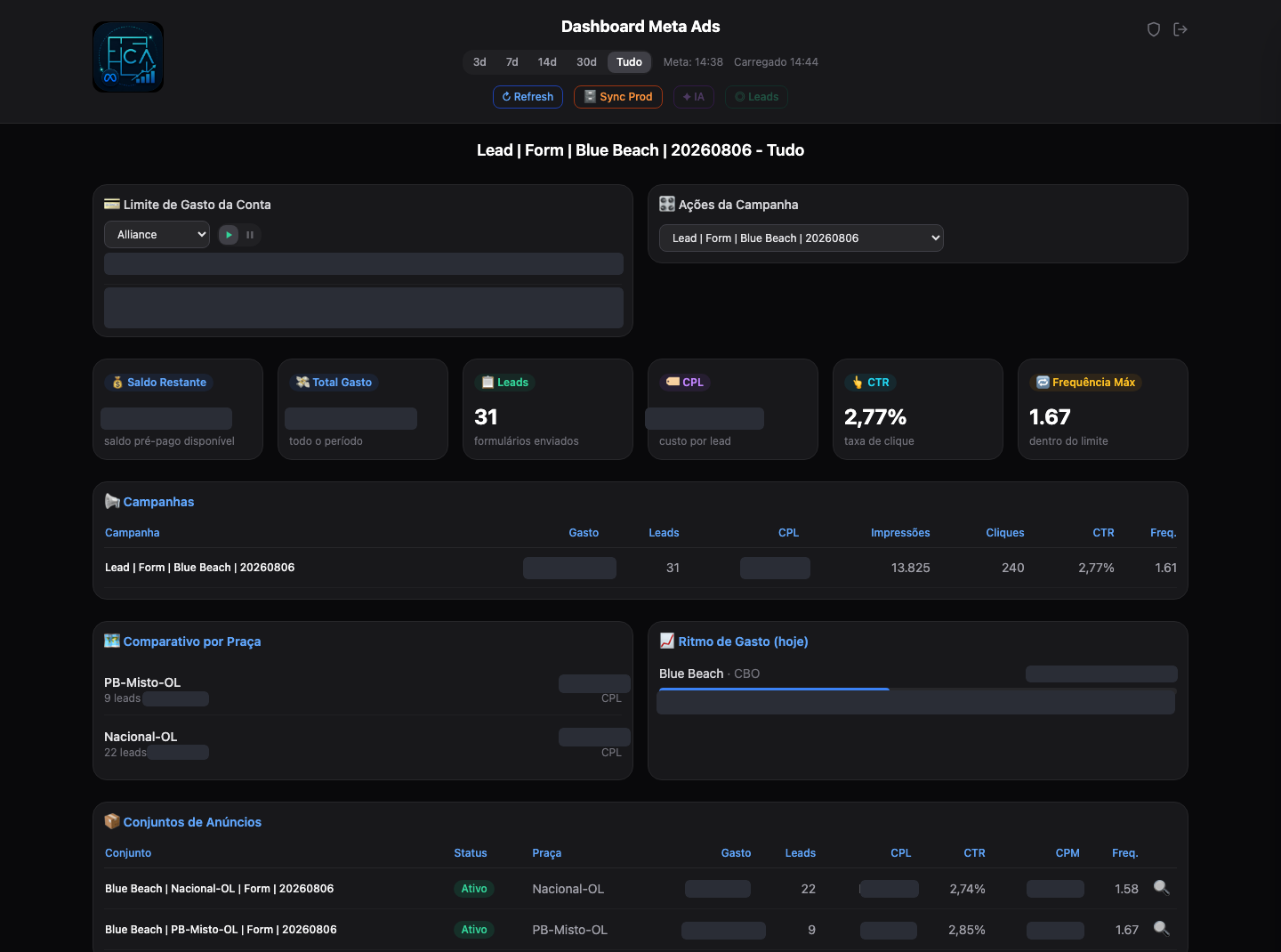The width and height of the screenshot is (1281, 952).
Task: Click the Frequência Máx card showing 1.67
Action: coord(1103,409)
